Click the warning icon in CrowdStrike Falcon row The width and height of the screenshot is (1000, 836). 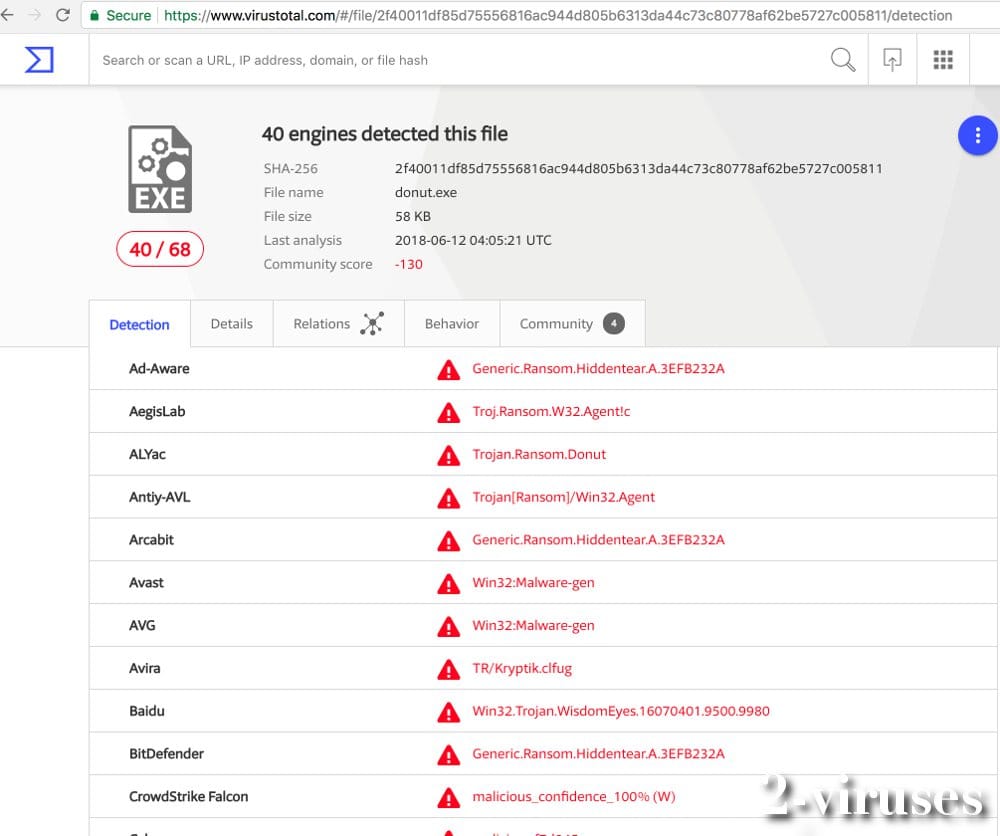click(448, 797)
